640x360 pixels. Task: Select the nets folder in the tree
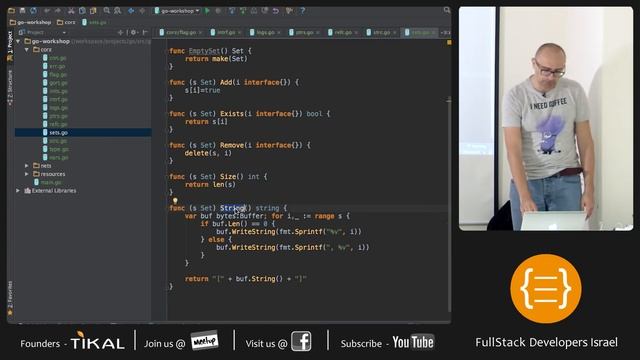point(42,166)
